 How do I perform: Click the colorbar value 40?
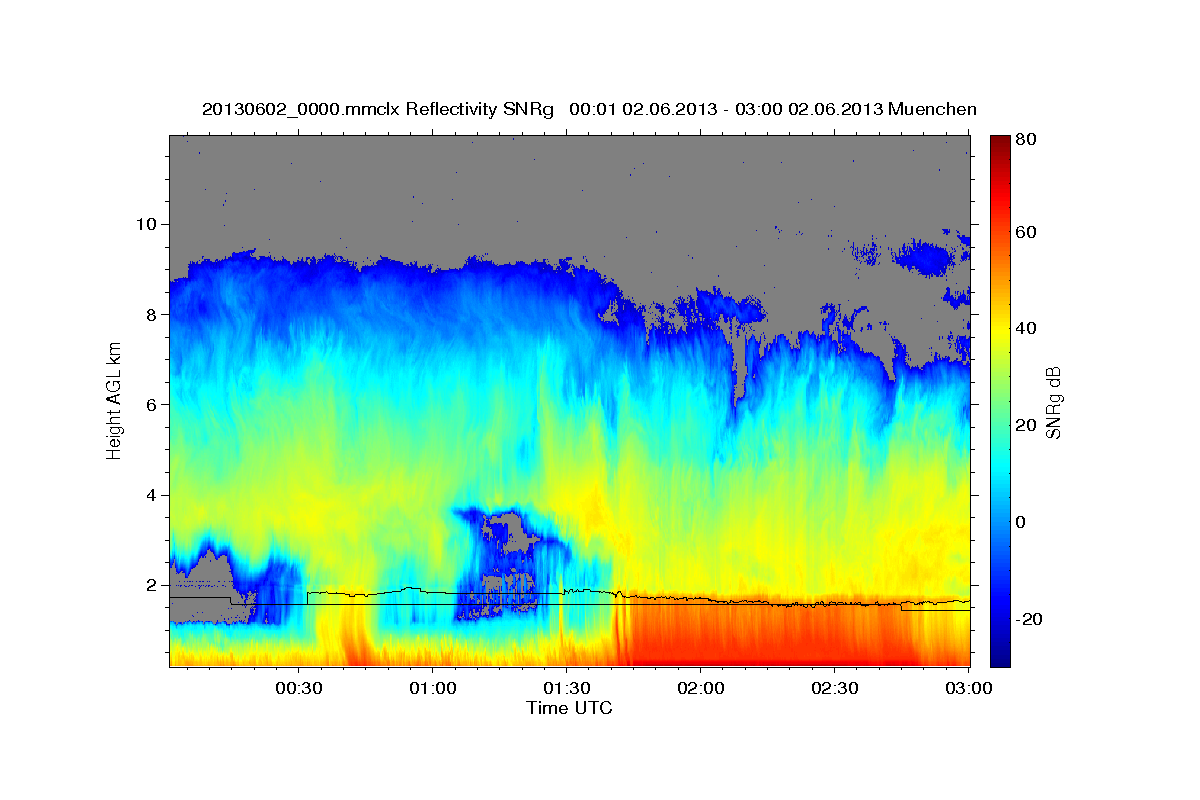(1027, 328)
